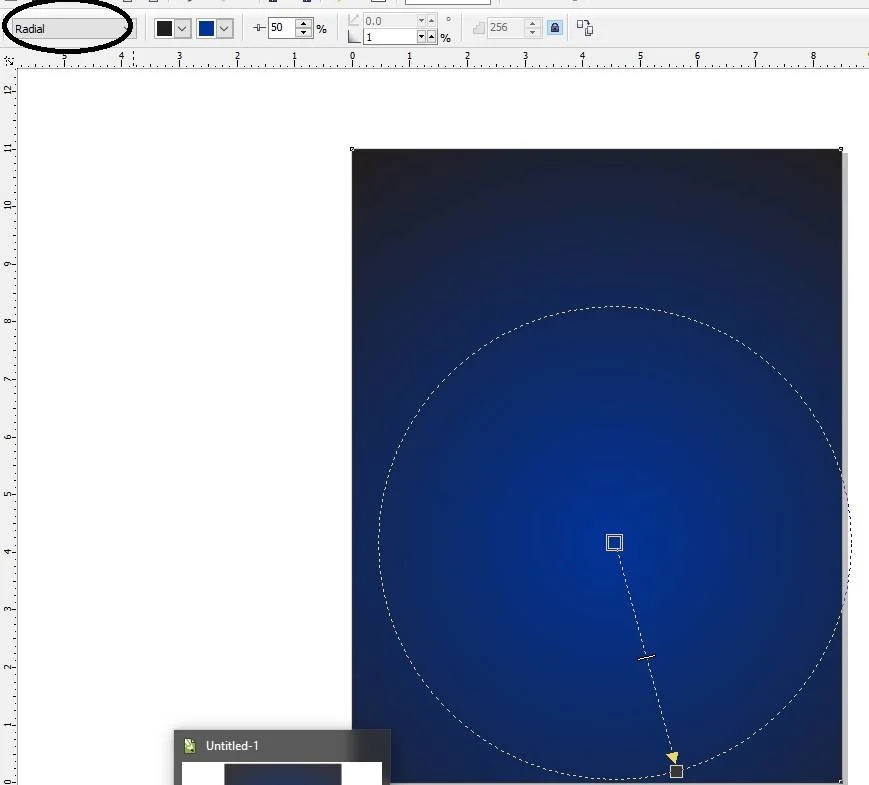The image size is (869, 785).
Task: Click the copy fill properties icon
Action: 585,28
